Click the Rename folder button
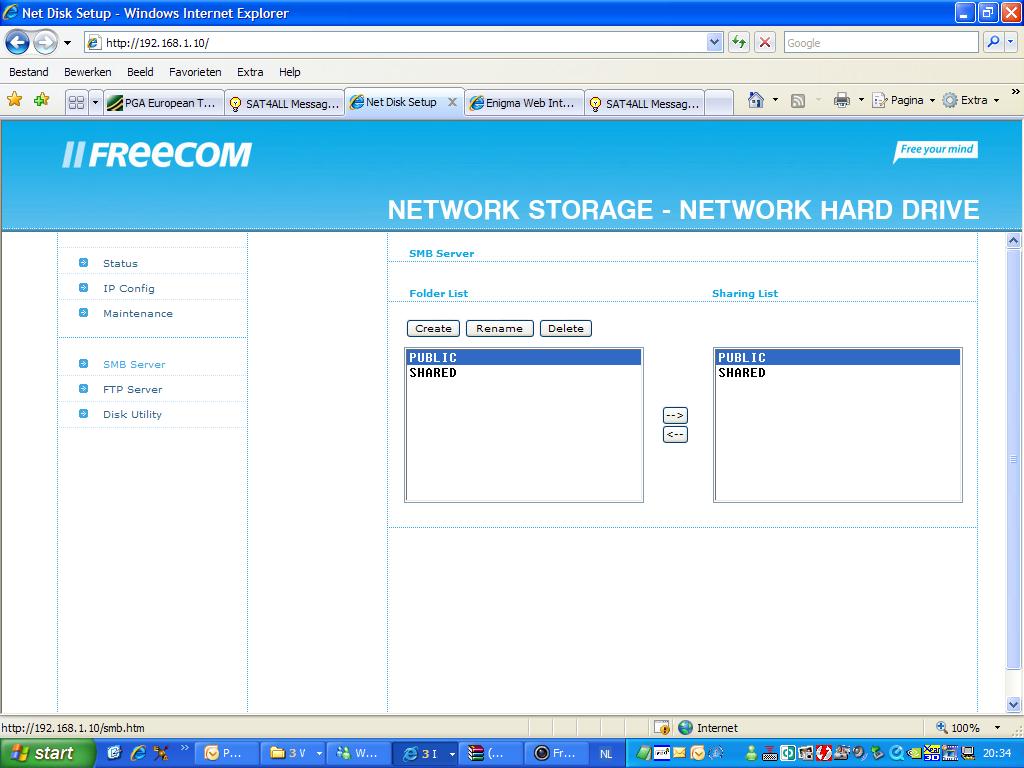Screen dimensions: 1024x768 [x=500, y=328]
